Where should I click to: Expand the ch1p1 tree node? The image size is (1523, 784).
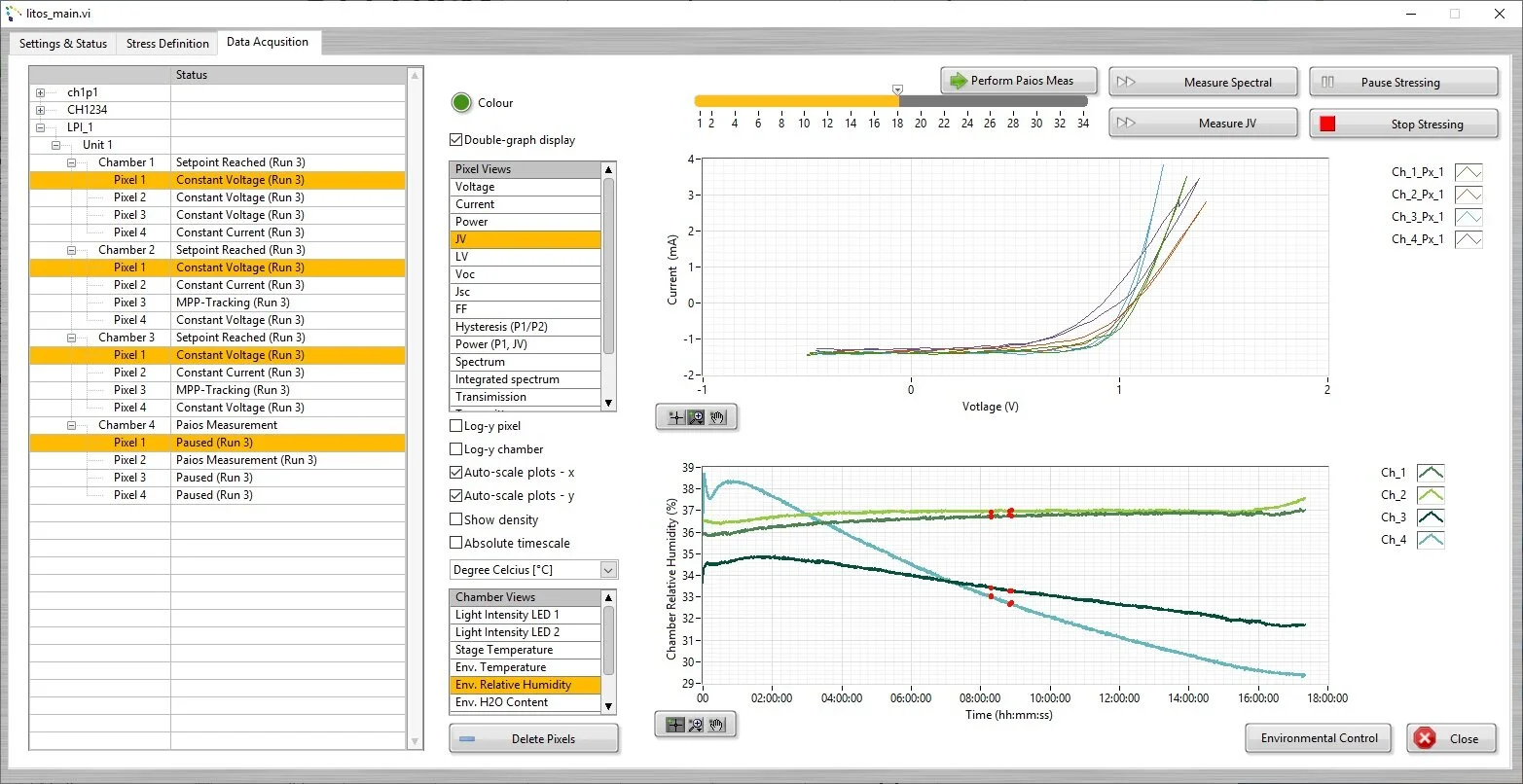[x=41, y=92]
